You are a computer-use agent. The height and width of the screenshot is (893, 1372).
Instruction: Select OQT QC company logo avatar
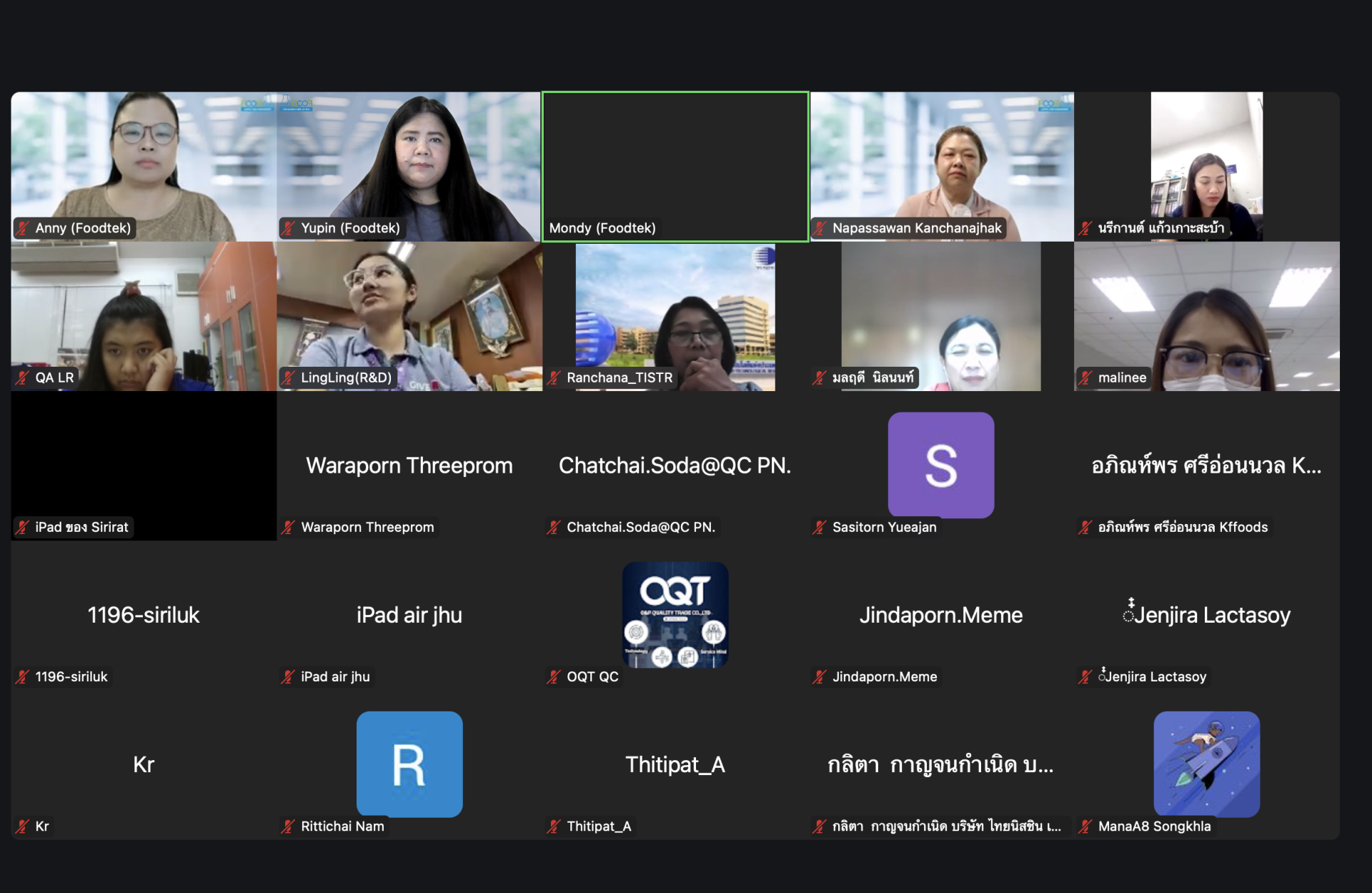click(675, 614)
